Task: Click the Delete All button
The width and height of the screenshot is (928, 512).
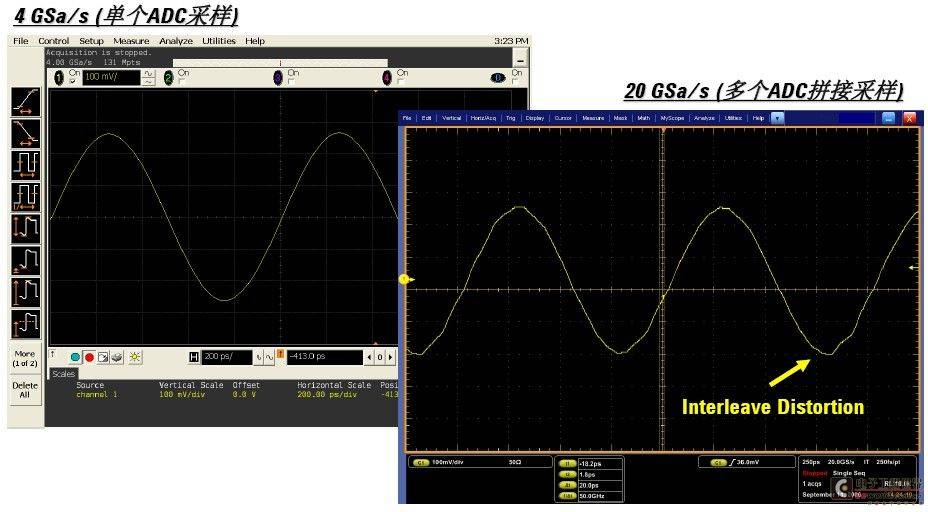Action: pos(25,389)
